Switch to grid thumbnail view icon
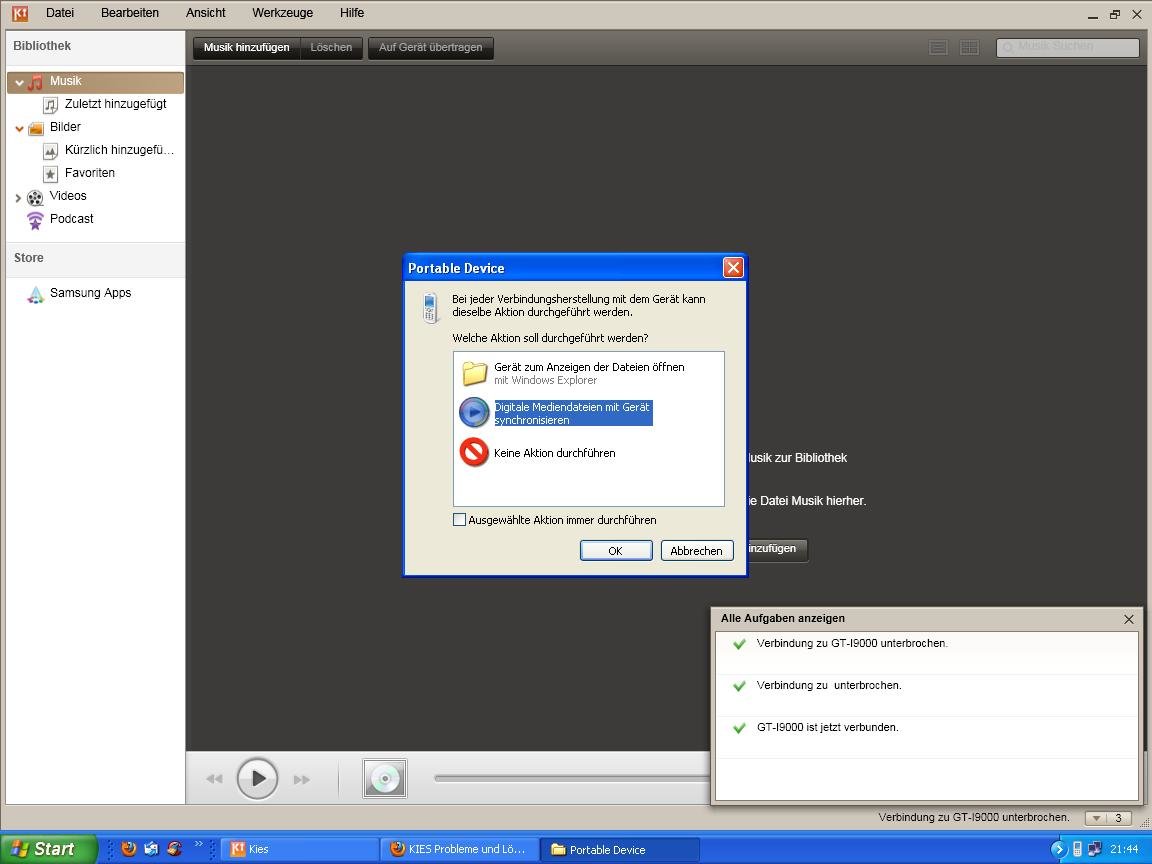1152x864 pixels. coord(970,48)
